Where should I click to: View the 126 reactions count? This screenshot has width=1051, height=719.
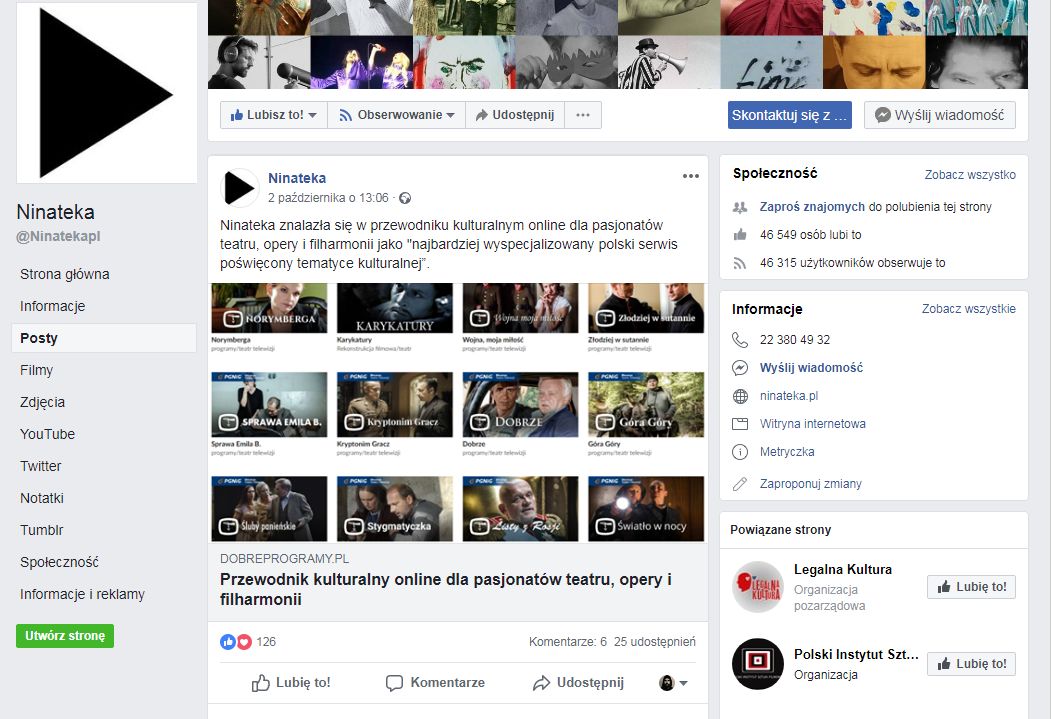pyautogui.click(x=266, y=642)
